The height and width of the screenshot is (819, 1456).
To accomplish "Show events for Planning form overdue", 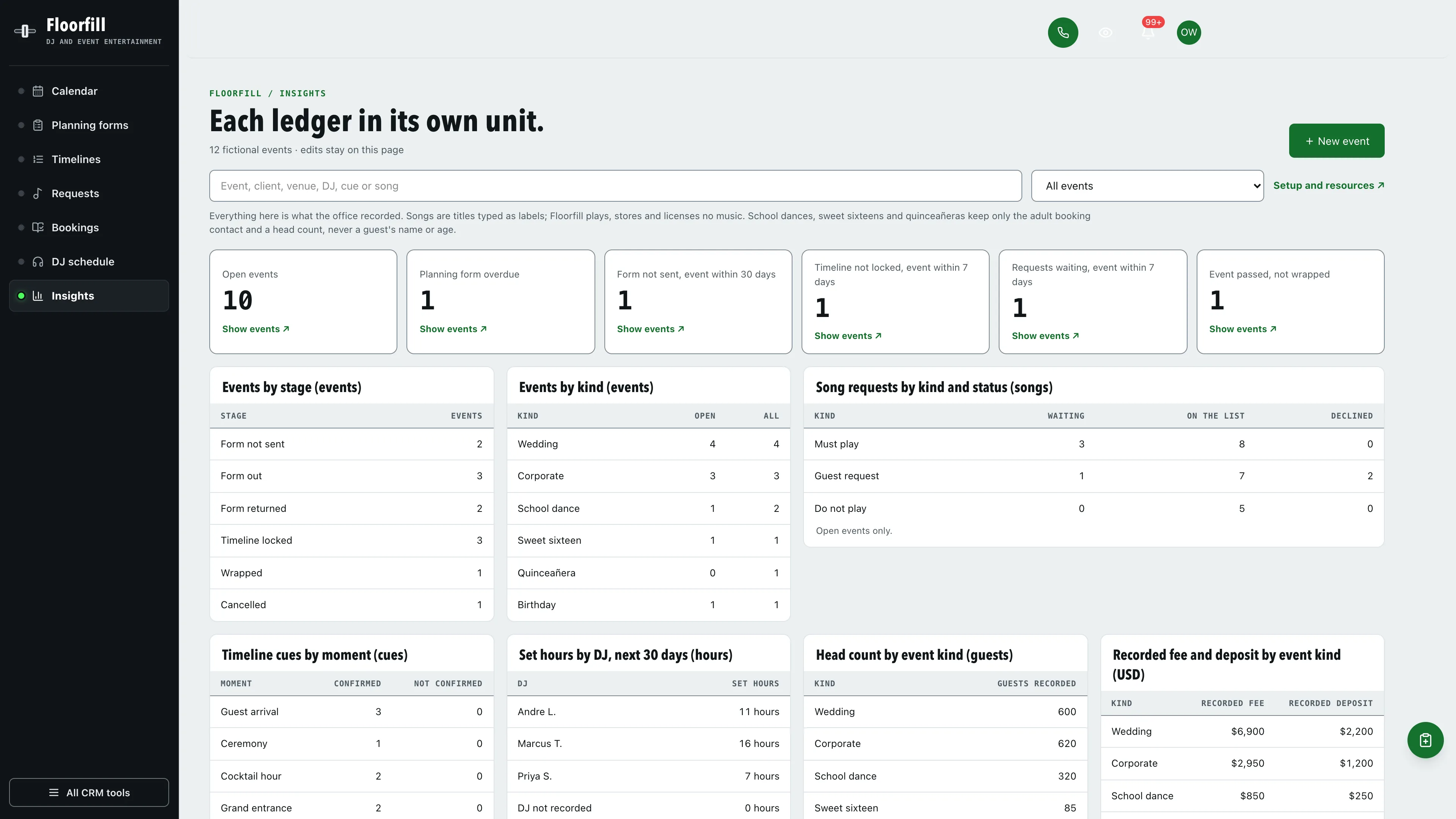I will 453,329.
